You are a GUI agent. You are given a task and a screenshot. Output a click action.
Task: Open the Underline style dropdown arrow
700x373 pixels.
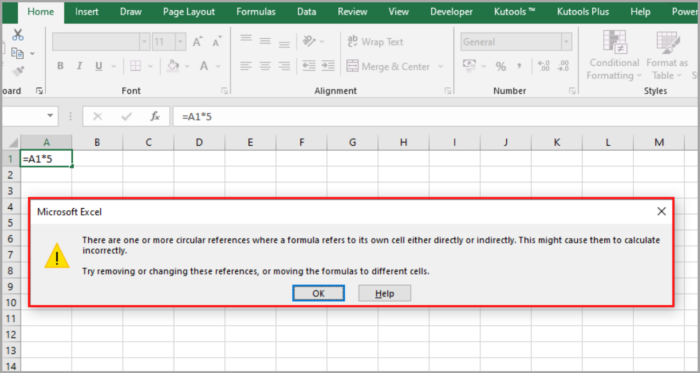tap(113, 66)
